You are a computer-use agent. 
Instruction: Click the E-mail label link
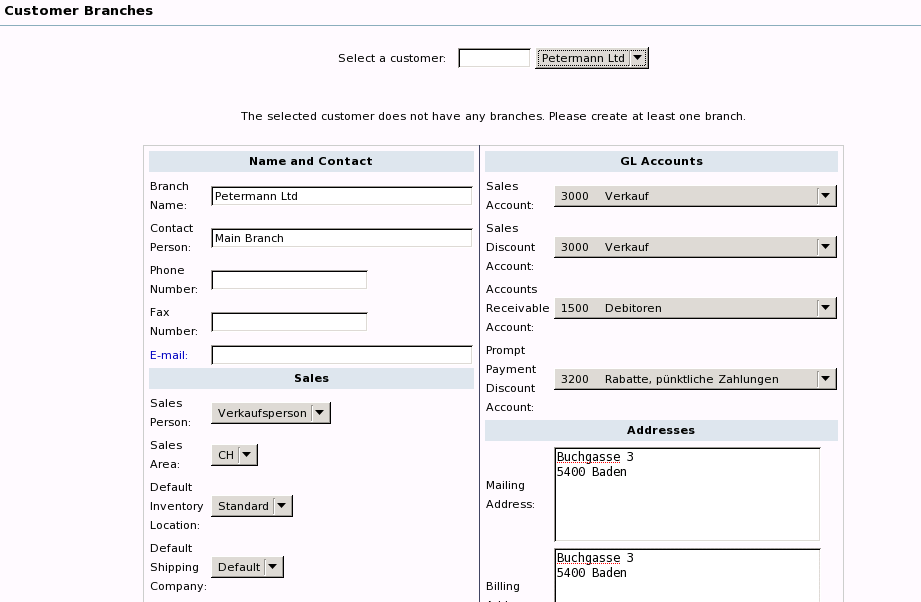pyautogui.click(x=169, y=355)
